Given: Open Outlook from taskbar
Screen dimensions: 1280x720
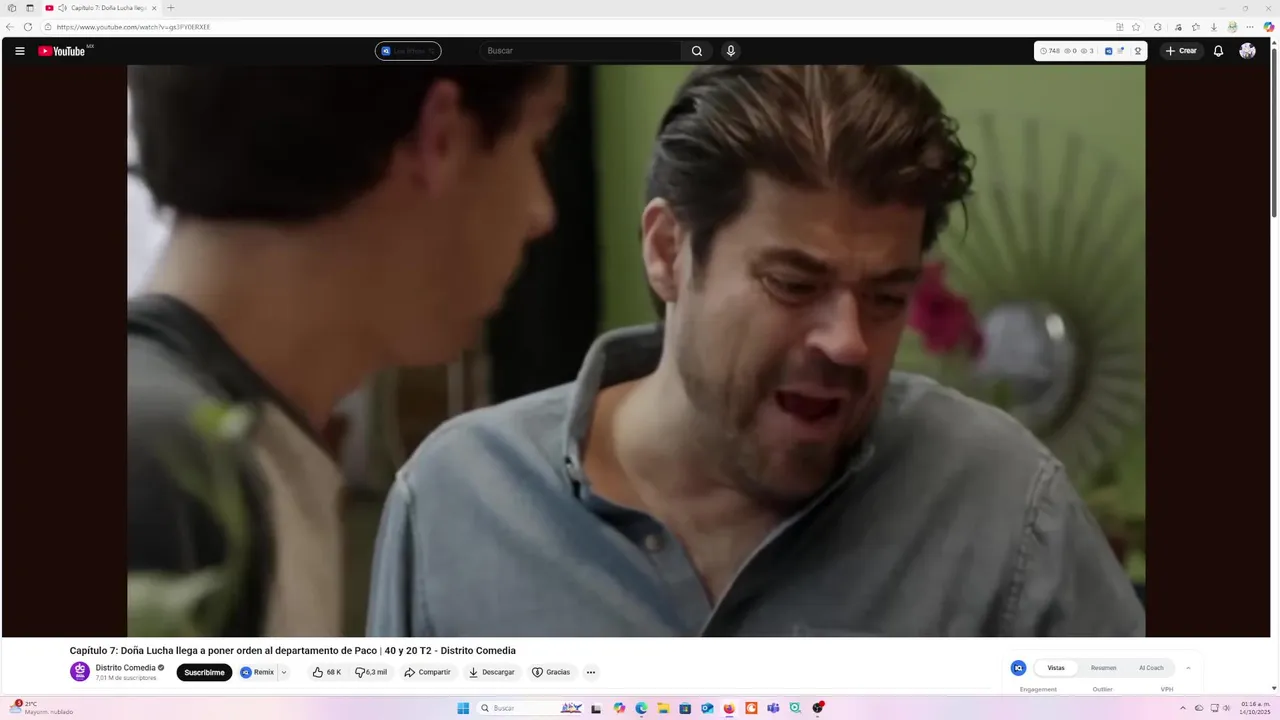Looking at the screenshot, I should [x=707, y=708].
